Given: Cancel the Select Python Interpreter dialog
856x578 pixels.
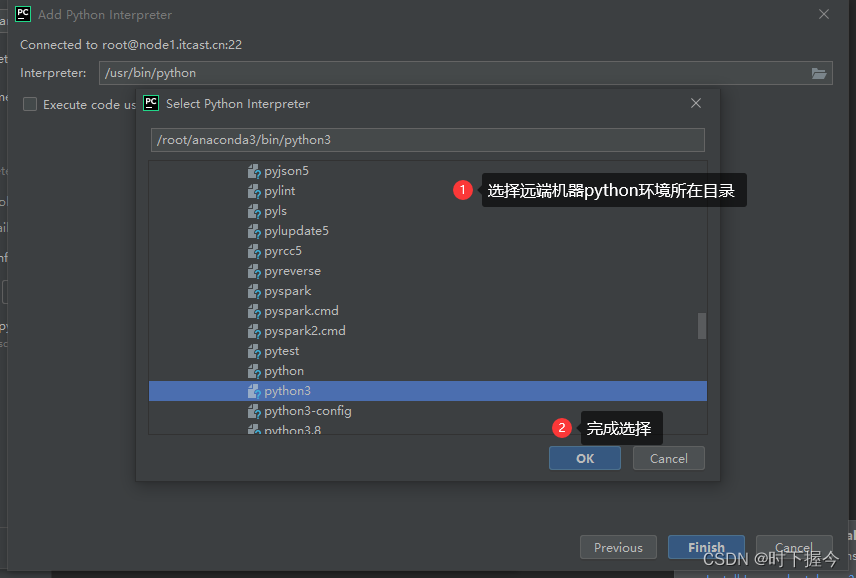Looking at the screenshot, I should [x=669, y=458].
